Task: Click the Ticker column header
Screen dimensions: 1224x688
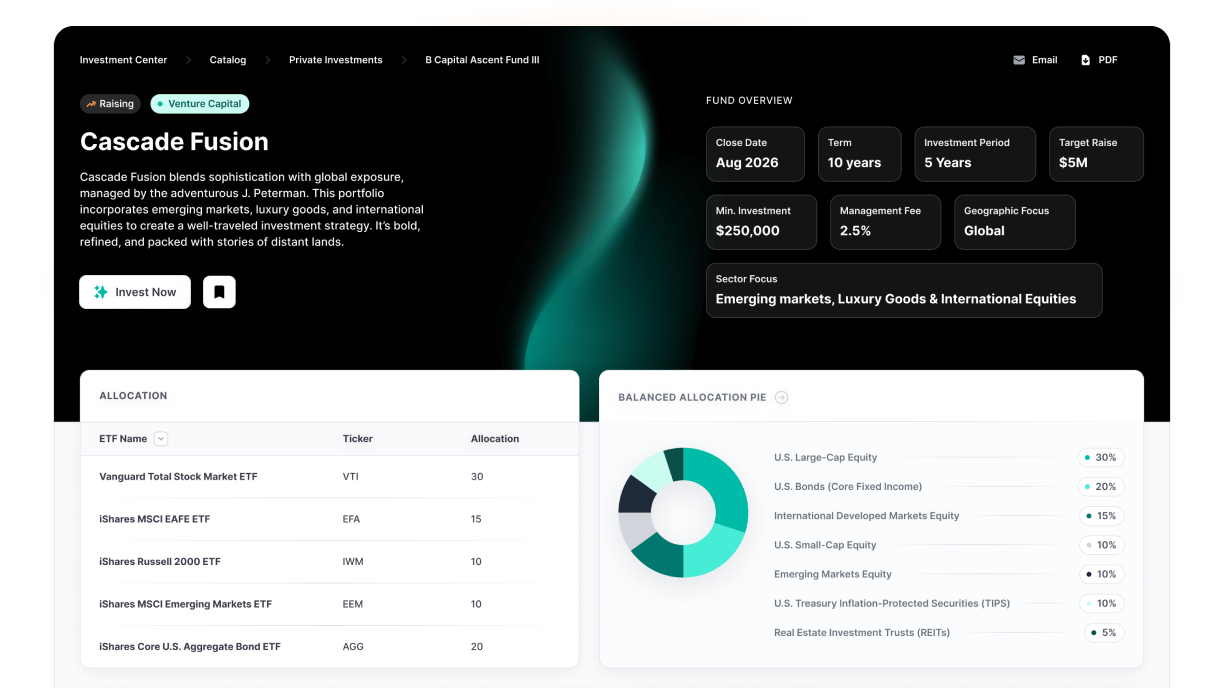Action: [357, 439]
